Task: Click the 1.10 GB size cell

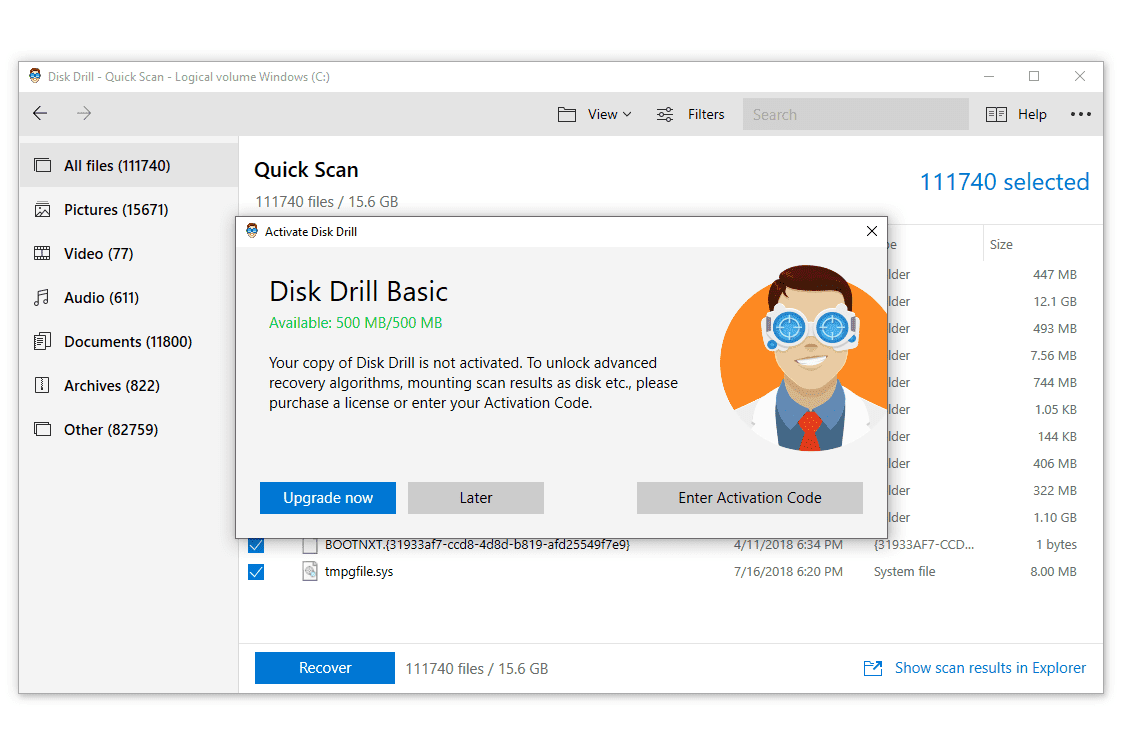Action: [1055, 517]
